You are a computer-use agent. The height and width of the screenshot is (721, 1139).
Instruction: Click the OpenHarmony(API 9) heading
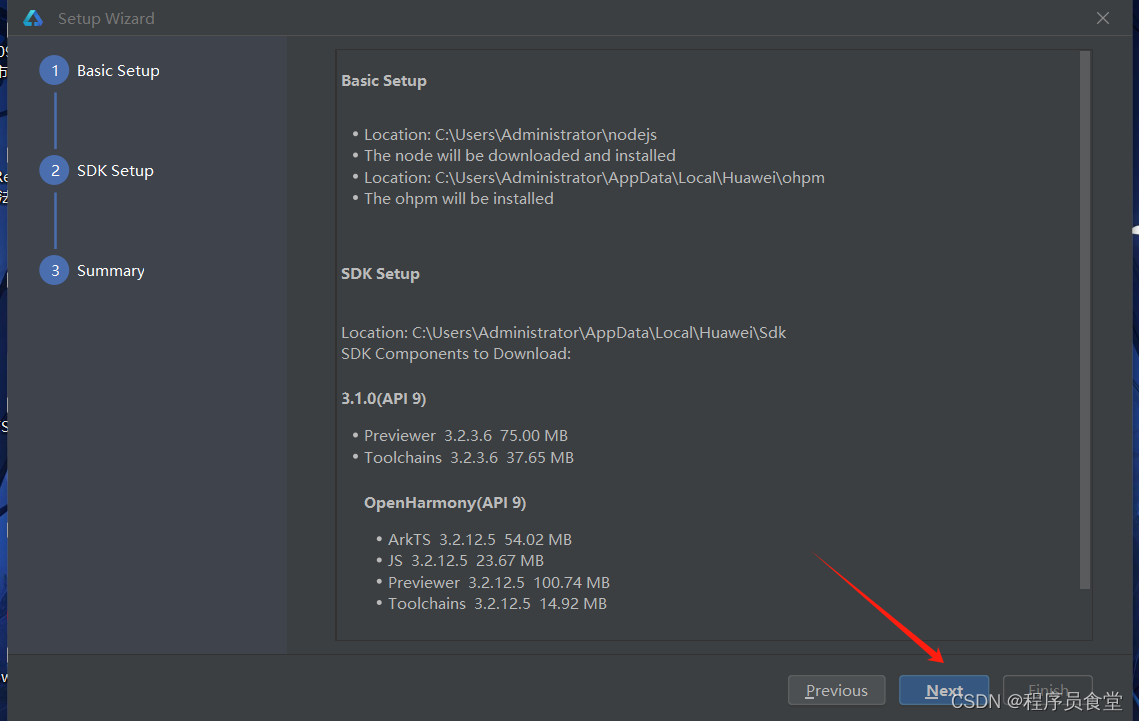[x=445, y=502]
